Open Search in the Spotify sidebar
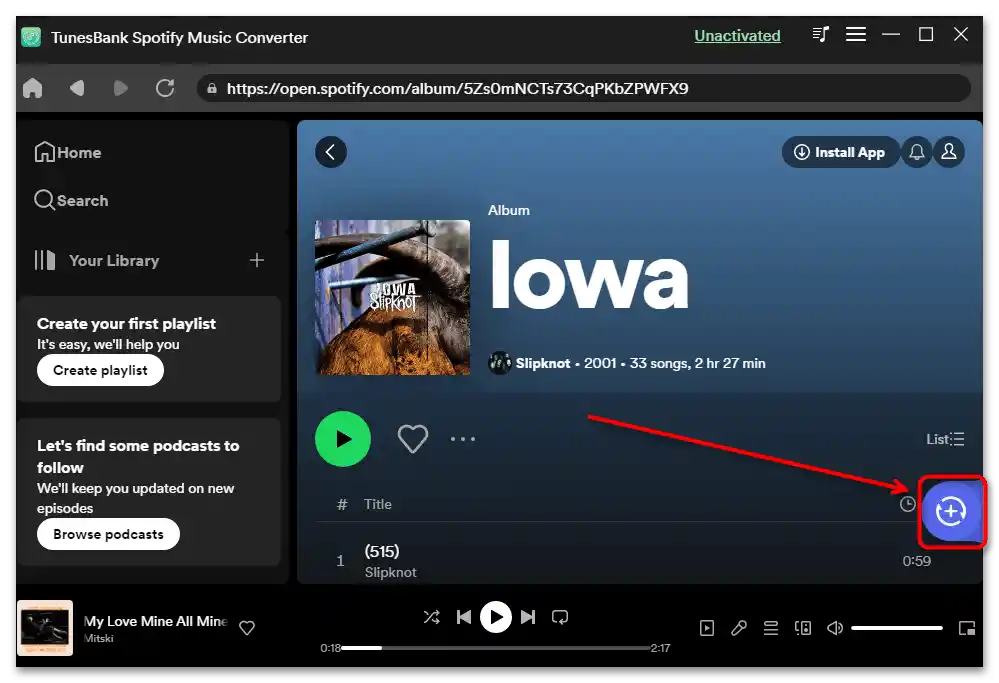999x683 pixels. [71, 200]
